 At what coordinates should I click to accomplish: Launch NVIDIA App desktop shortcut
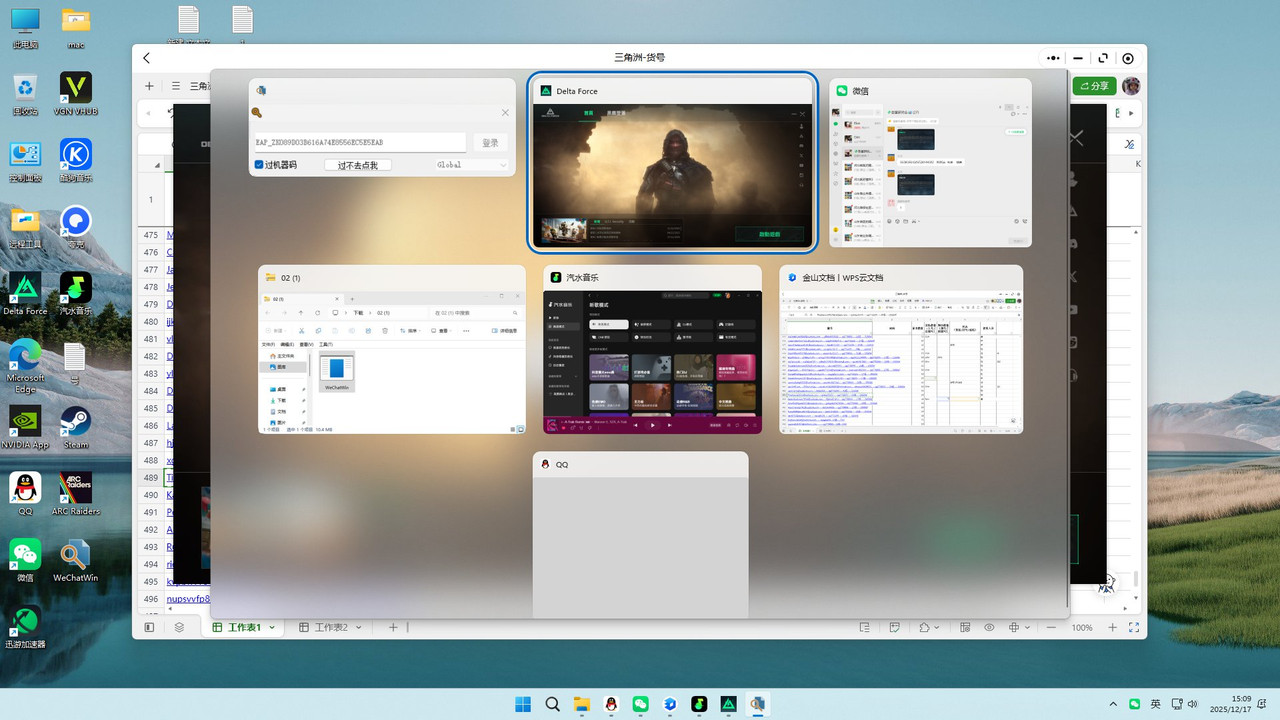pos(25,428)
